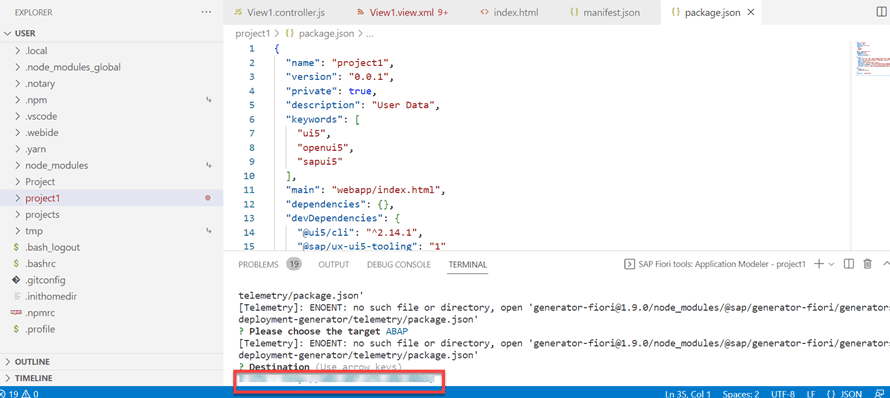
Task: Click the "version": "0.0.1" line
Action: [x=339, y=77]
